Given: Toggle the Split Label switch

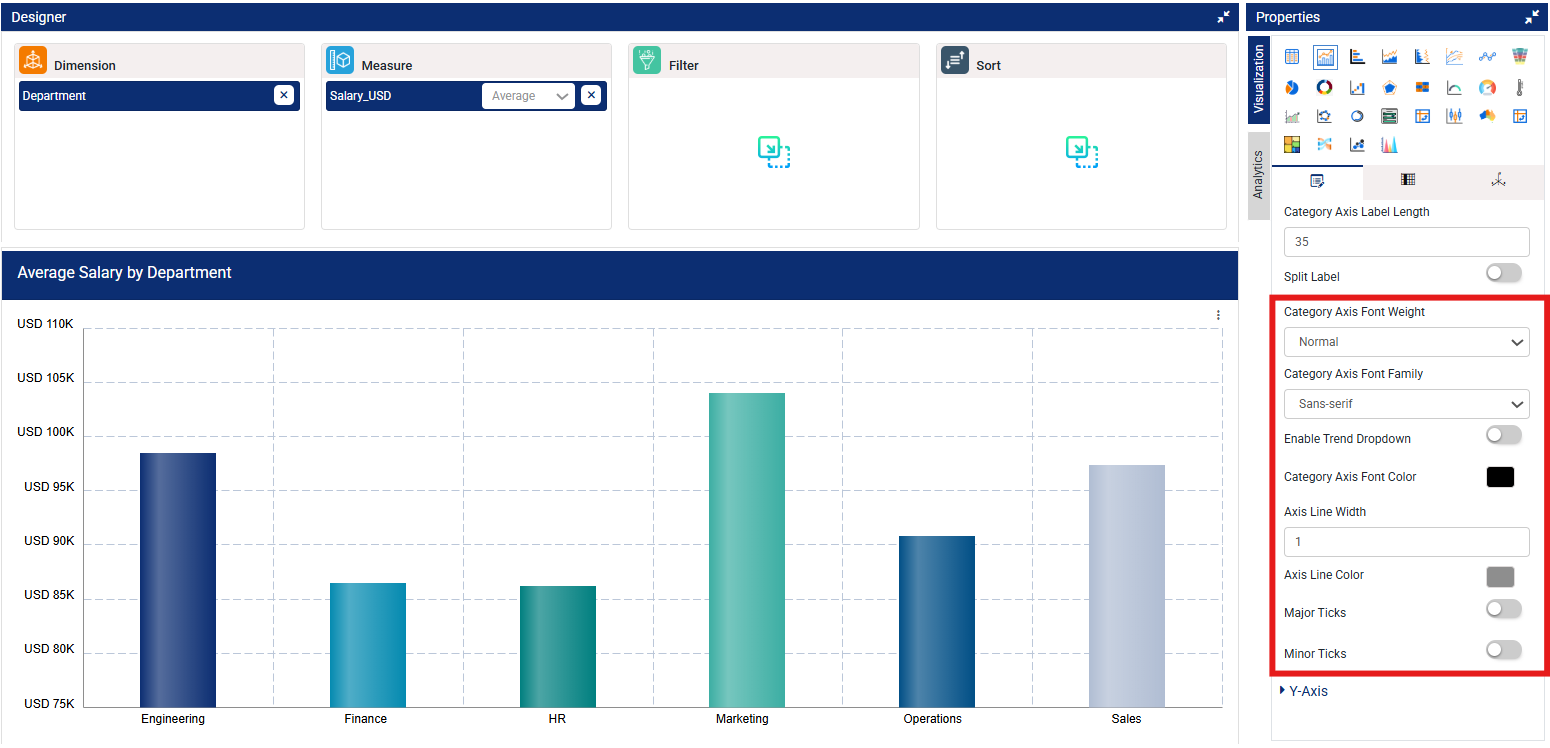Looking at the screenshot, I should [1503, 273].
